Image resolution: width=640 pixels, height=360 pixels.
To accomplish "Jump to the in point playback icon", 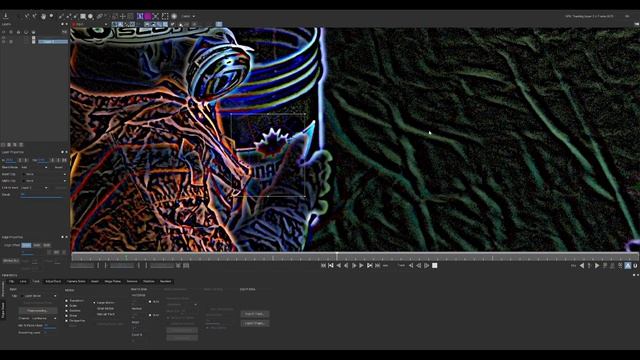I will coord(331,266).
